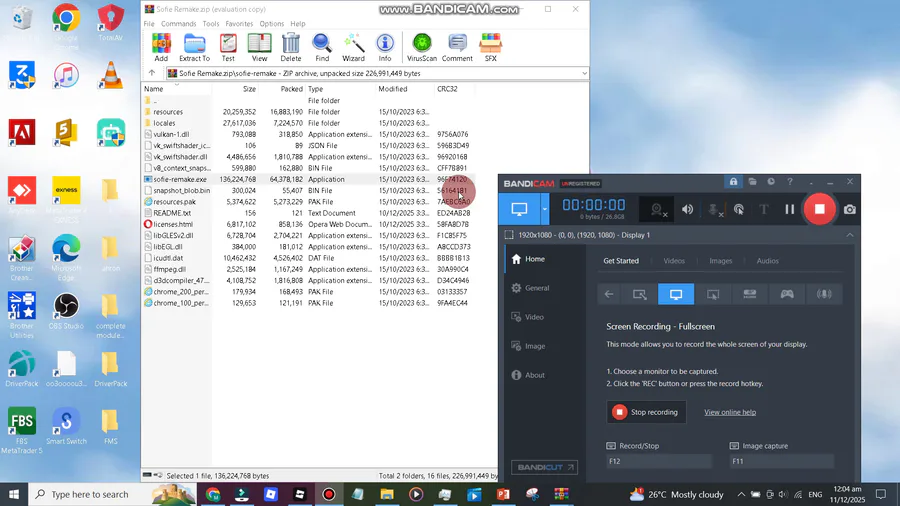Screen dimensions: 900x506
Task: Switch to the Videos tab in Bandicam
Action: (674, 261)
